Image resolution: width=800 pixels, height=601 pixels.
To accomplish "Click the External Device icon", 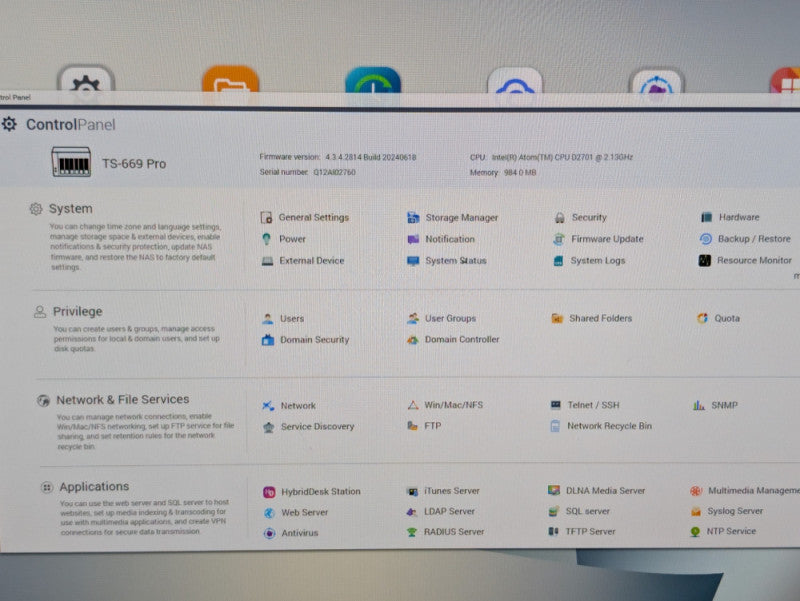I will coord(267,261).
